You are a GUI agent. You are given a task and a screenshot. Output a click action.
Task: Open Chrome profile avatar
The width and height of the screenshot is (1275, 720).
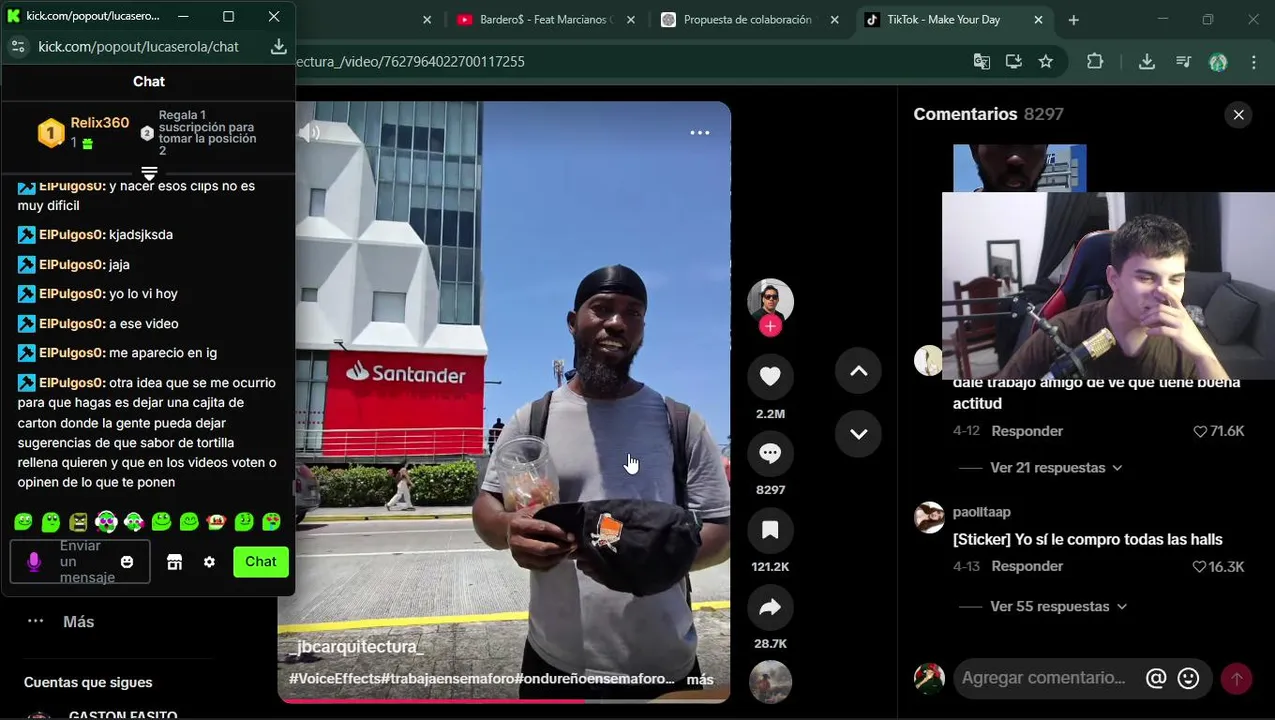point(1218,62)
